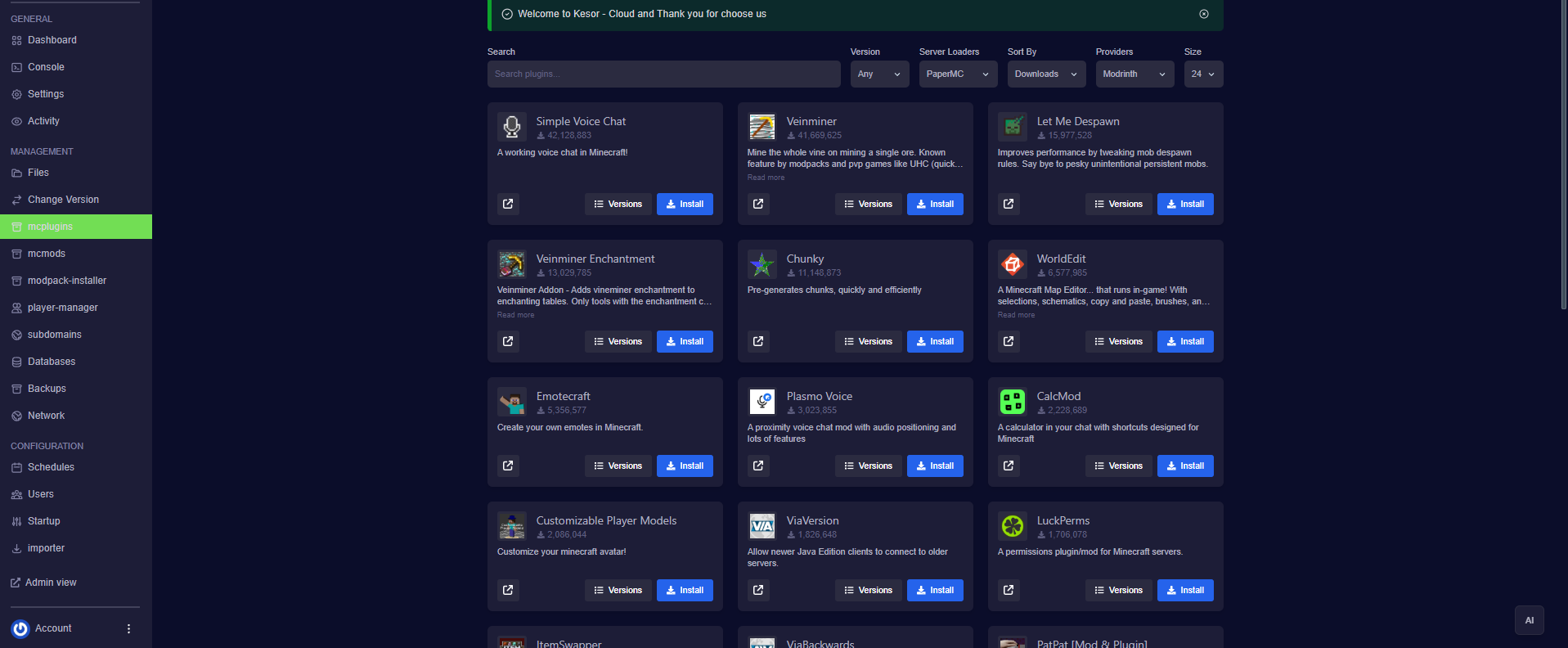Click the page vertical scrollbar
This screenshot has height=648, width=1568.
coord(1564,155)
